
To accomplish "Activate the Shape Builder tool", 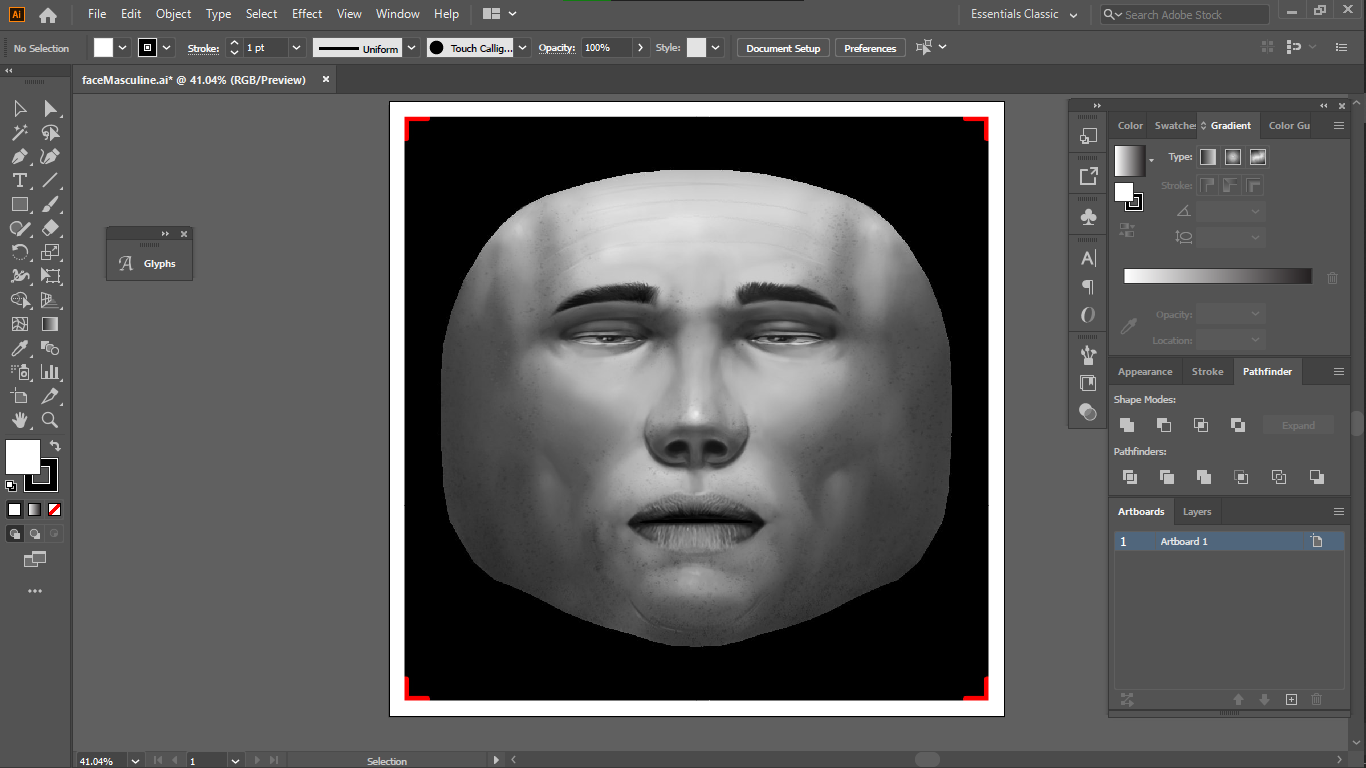I will [20, 300].
